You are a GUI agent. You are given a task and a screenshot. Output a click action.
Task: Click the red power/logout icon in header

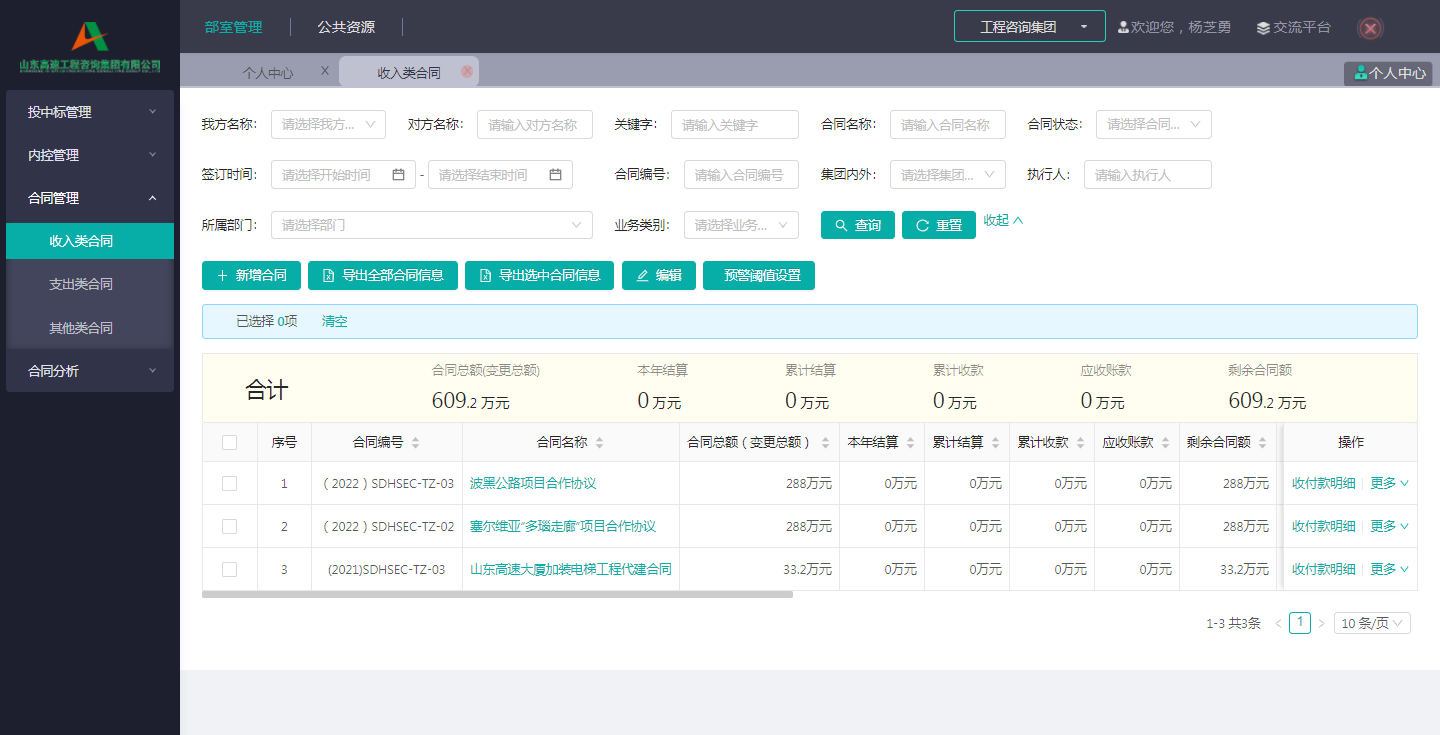(x=1371, y=28)
